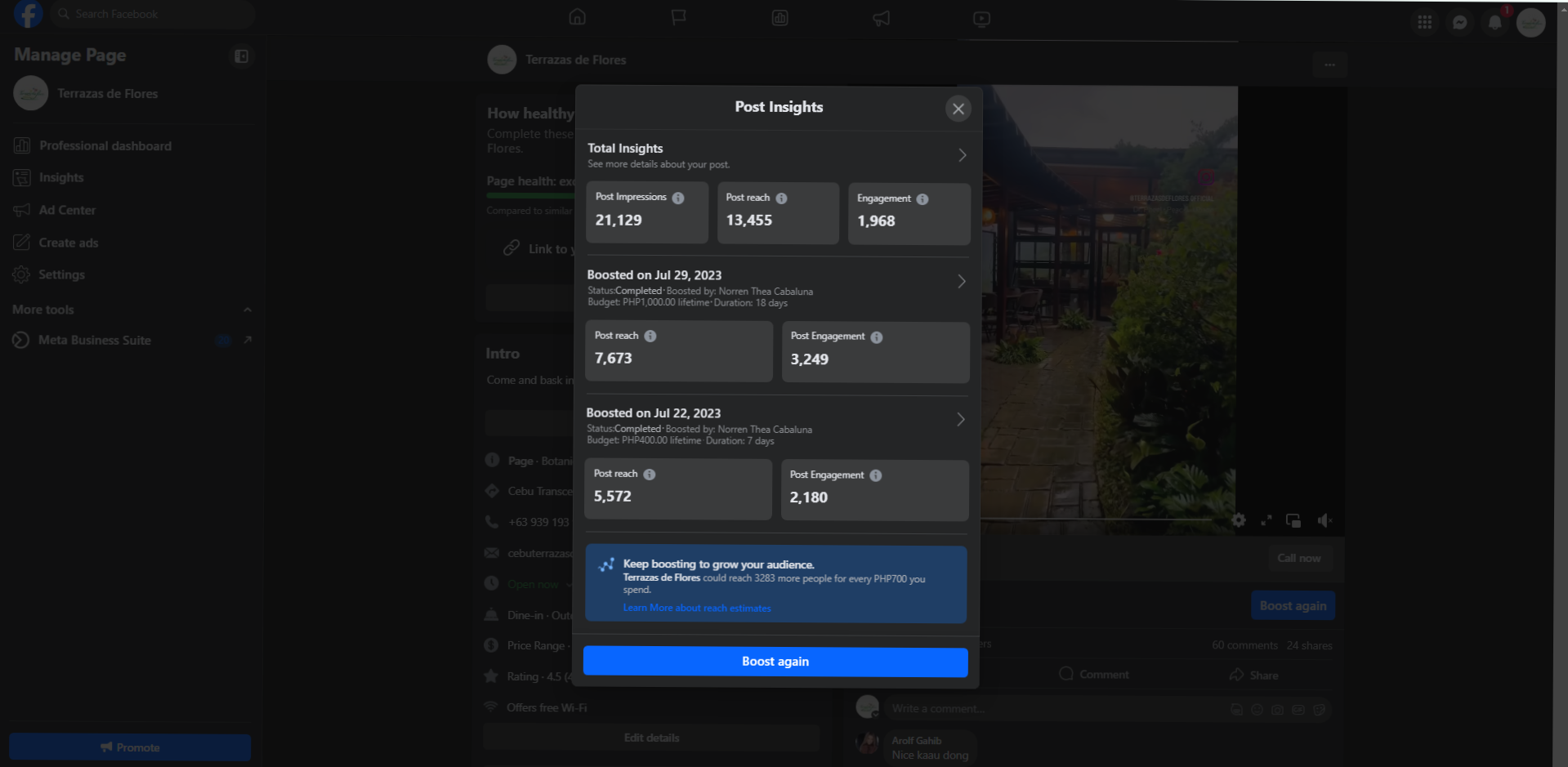Open video settings gear icon
This screenshot has height=767, width=1568.
(x=1239, y=520)
